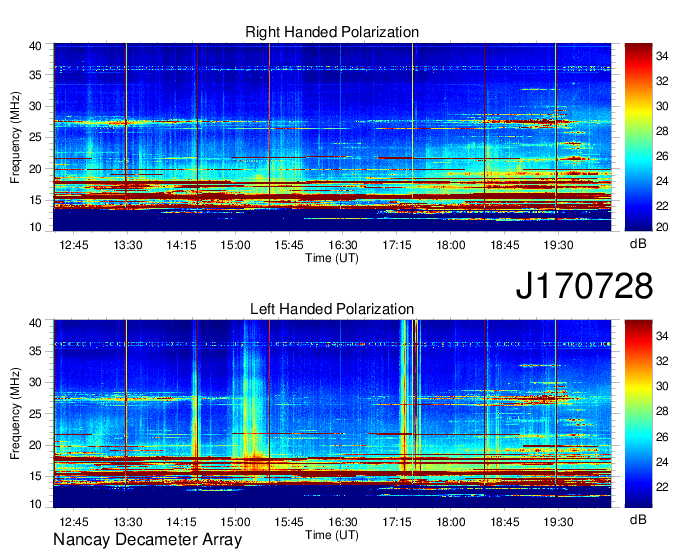Click 34 dB tick on Right Handed colorbar
The width and height of the screenshot is (680, 552).
tap(662, 56)
